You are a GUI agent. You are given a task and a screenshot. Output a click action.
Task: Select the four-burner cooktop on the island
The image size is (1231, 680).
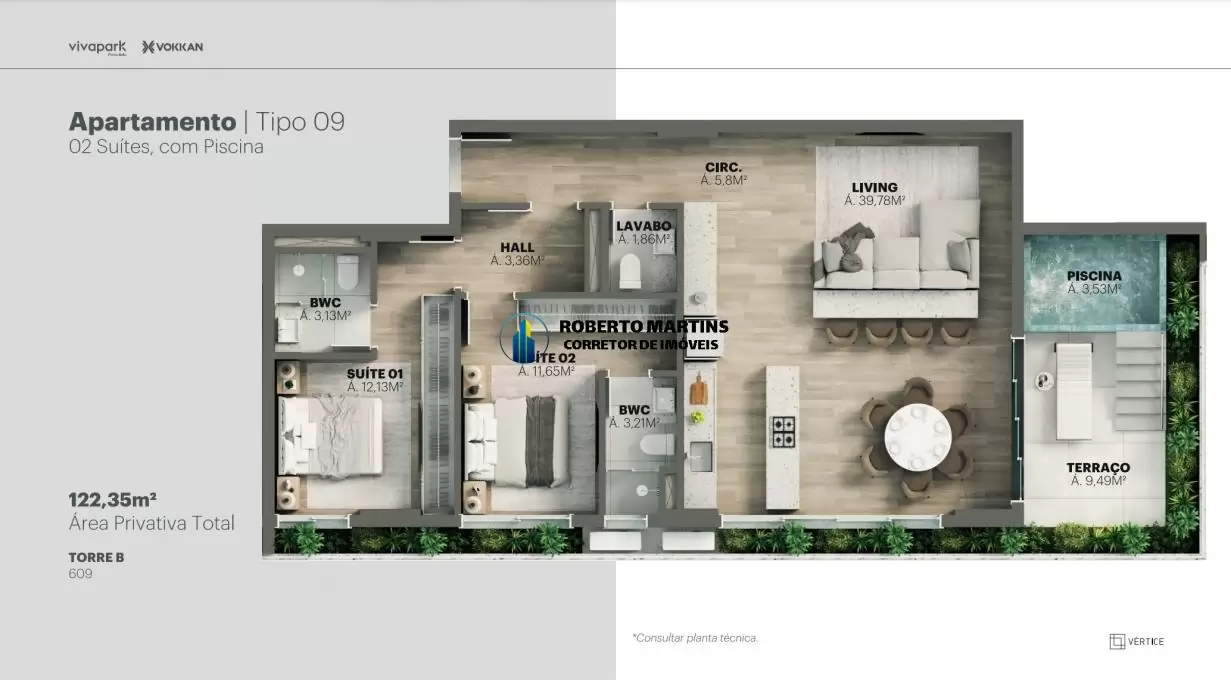(x=783, y=431)
